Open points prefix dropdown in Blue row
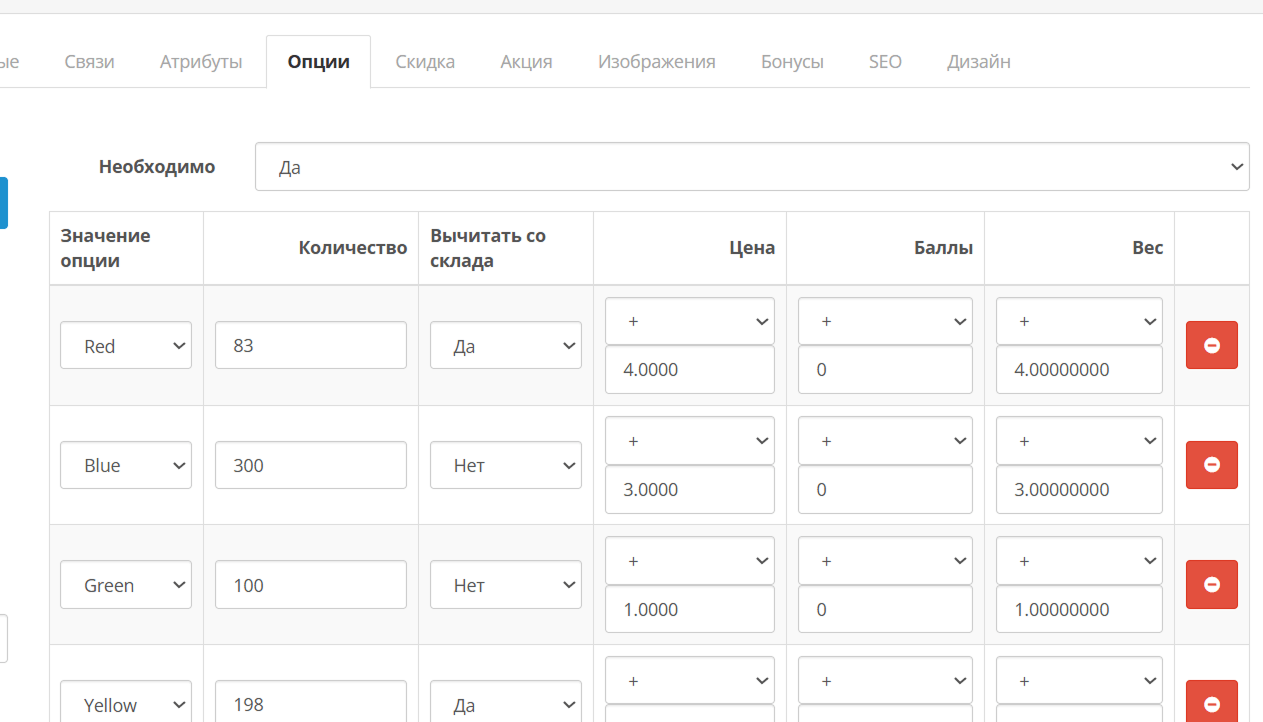Screen dimensions: 1263x722 885,441
